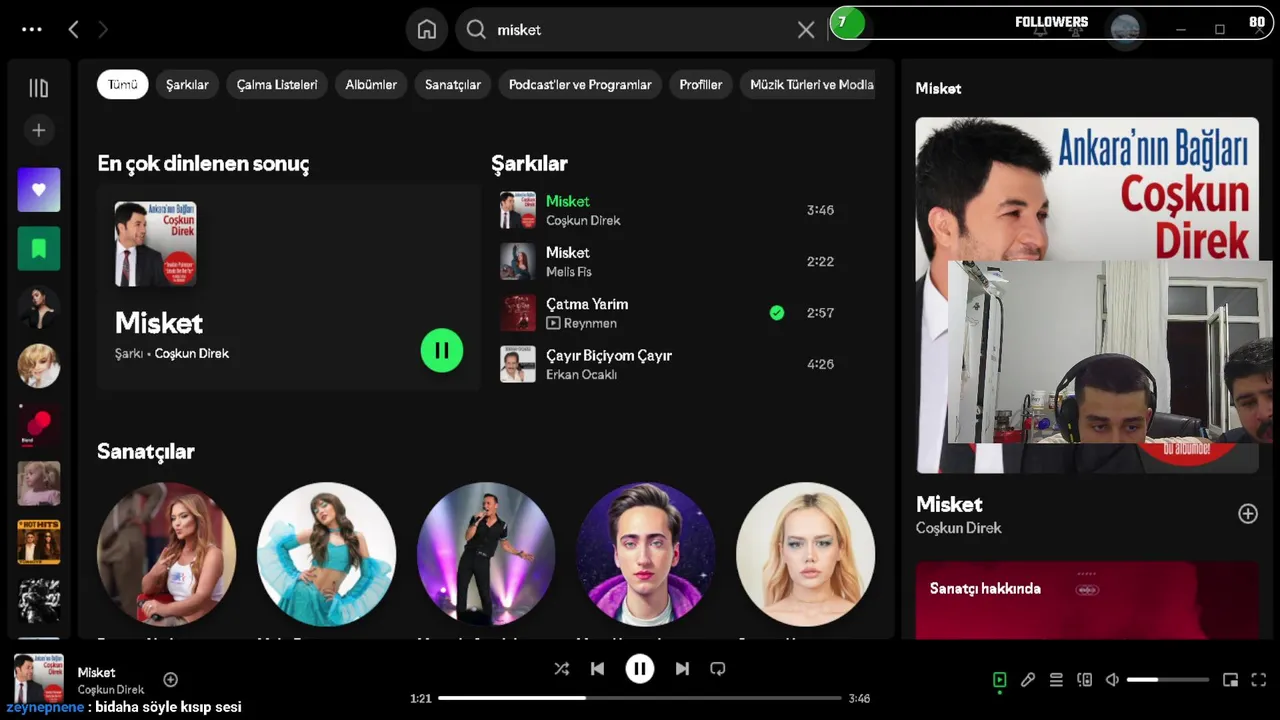Filter results by Albümler

[x=371, y=85]
